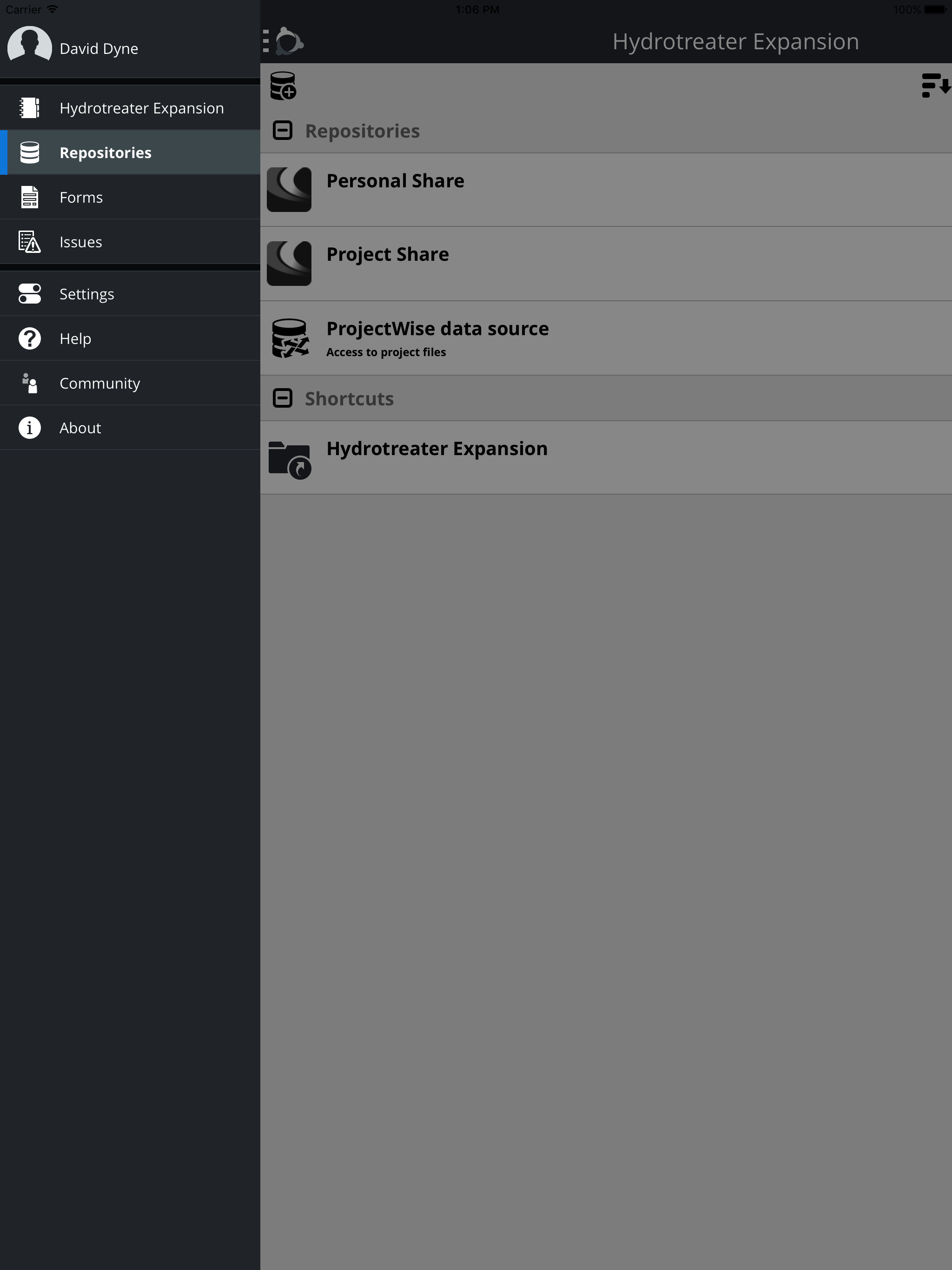Click the Personal Share repository icon
The width and height of the screenshot is (952, 1270).
coord(290,190)
